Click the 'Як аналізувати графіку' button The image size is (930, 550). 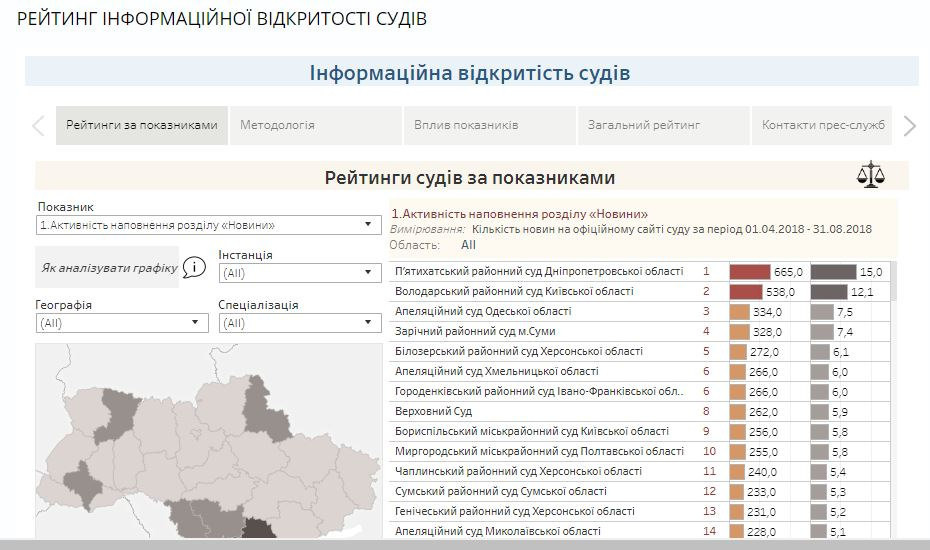(x=108, y=268)
